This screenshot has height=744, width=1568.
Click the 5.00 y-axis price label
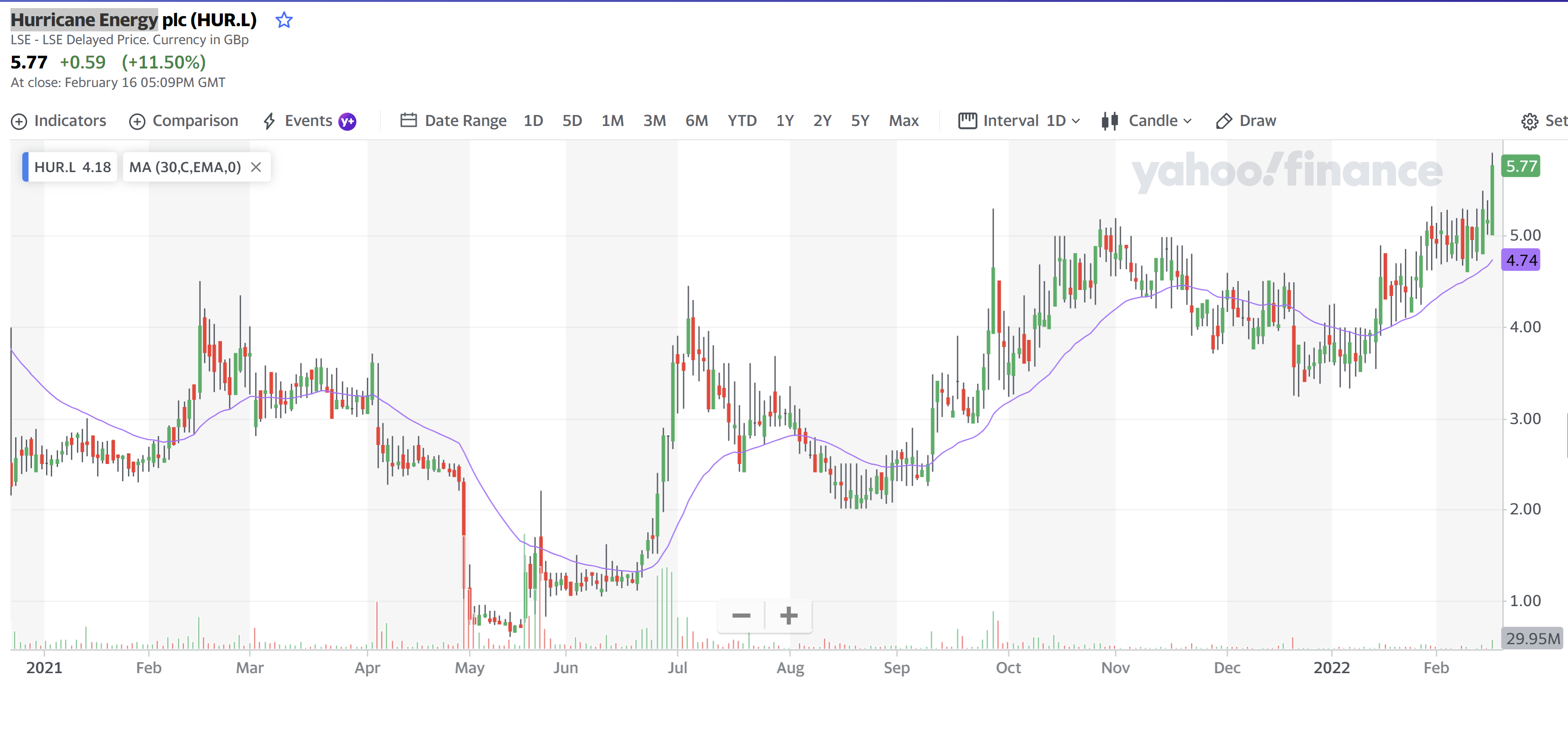pyautogui.click(x=1525, y=235)
